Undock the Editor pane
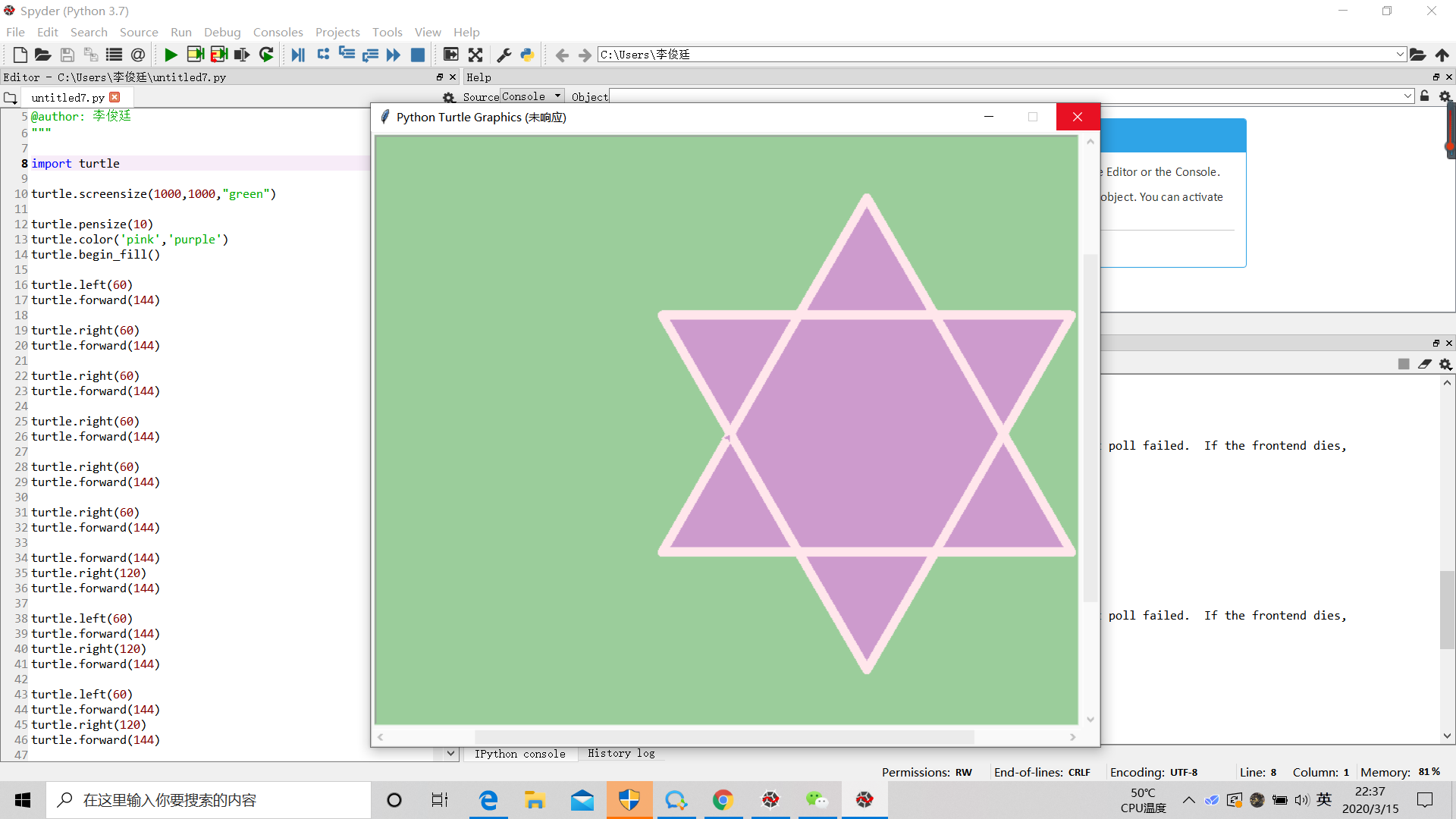1456x819 pixels. (x=439, y=77)
